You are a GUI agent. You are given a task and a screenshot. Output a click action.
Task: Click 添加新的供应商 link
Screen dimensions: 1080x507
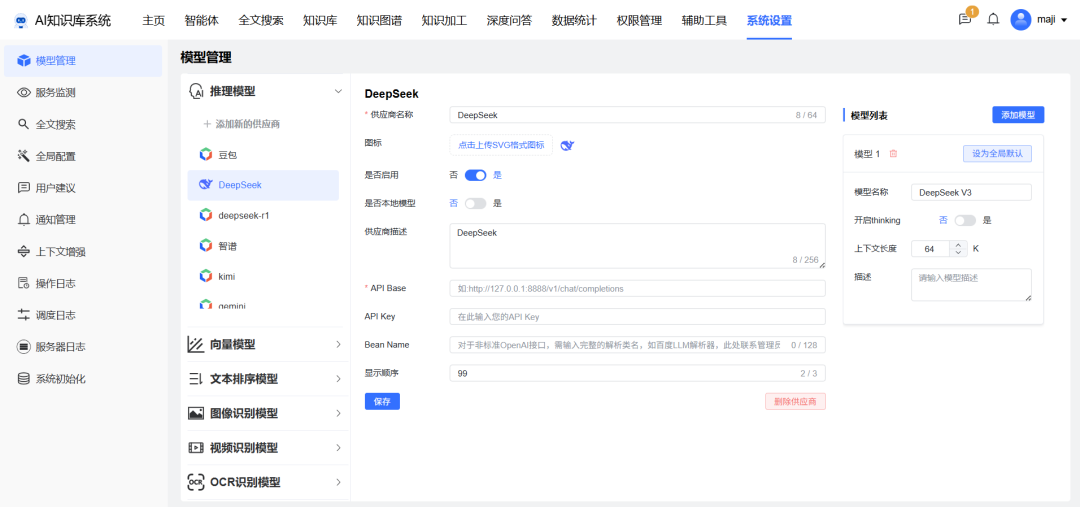pos(241,124)
